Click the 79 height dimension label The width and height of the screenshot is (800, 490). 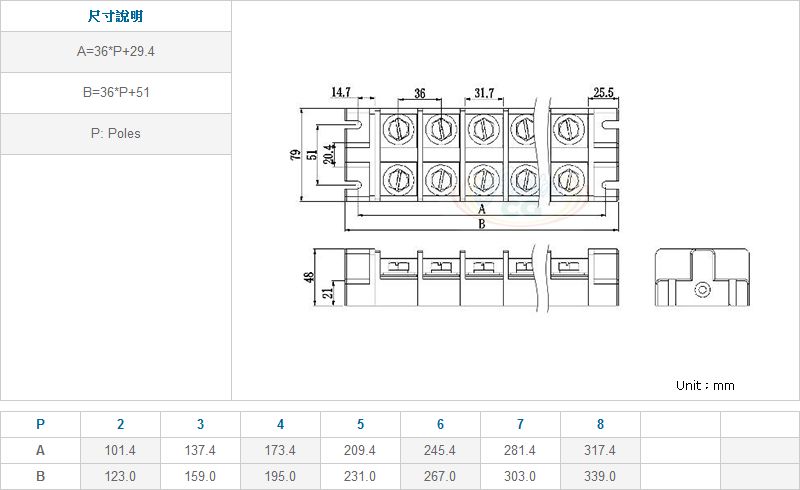pyautogui.click(x=296, y=157)
